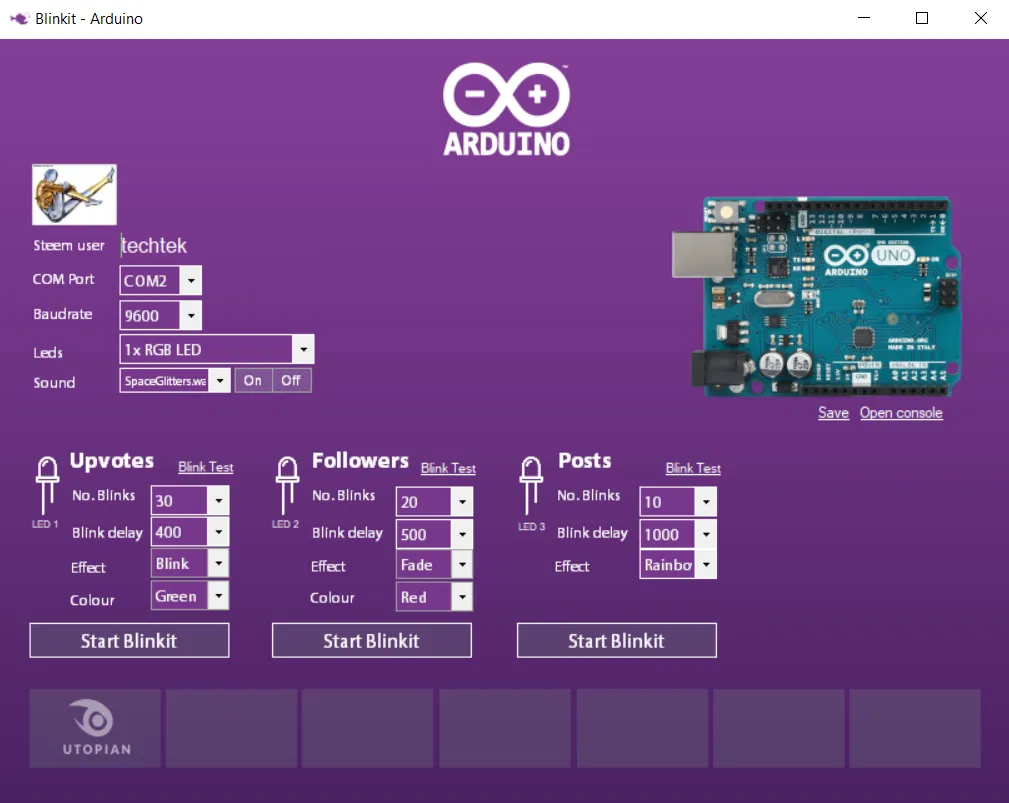Maximize the Blinkit window

[x=921, y=18]
